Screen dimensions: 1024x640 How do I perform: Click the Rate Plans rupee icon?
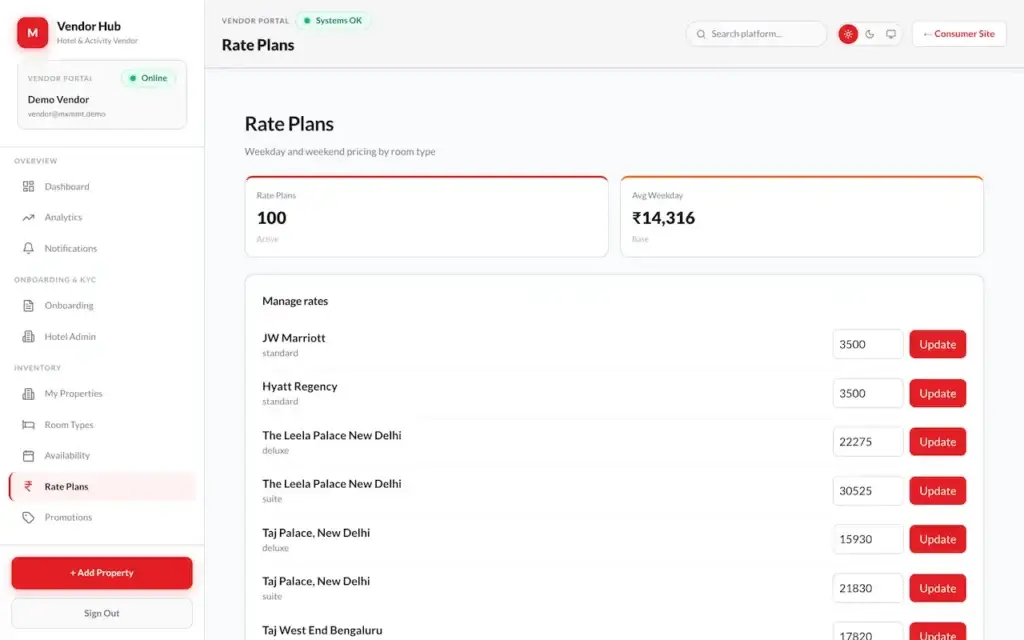coord(28,487)
